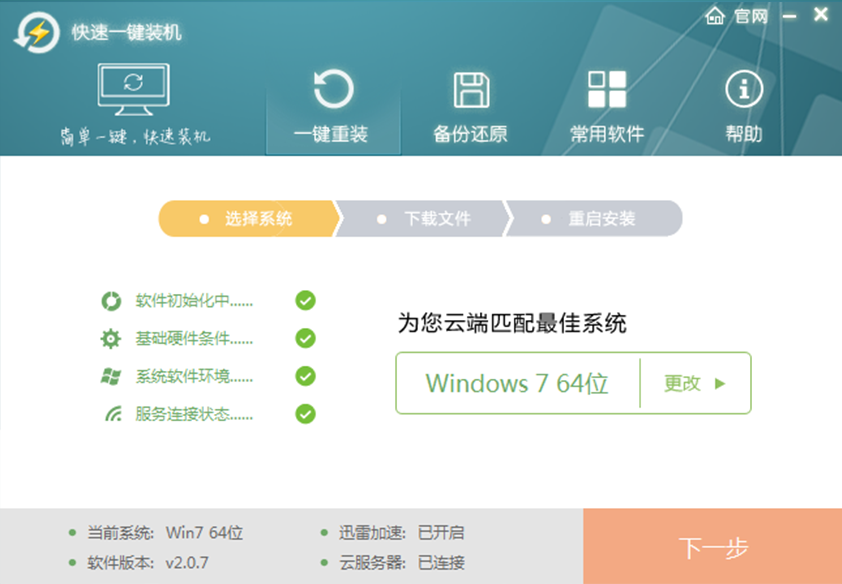The height and width of the screenshot is (584, 842).
Task: Select the 重启安装 step
Action: pos(594,218)
